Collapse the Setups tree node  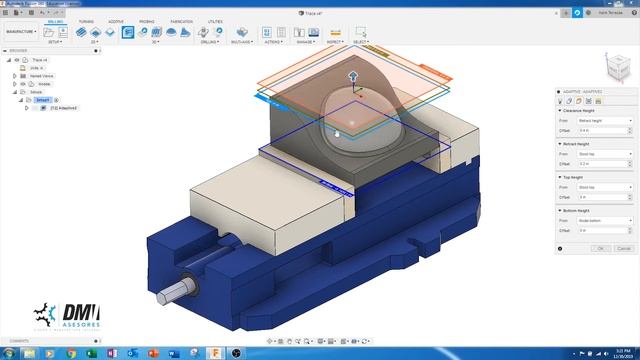point(15,92)
